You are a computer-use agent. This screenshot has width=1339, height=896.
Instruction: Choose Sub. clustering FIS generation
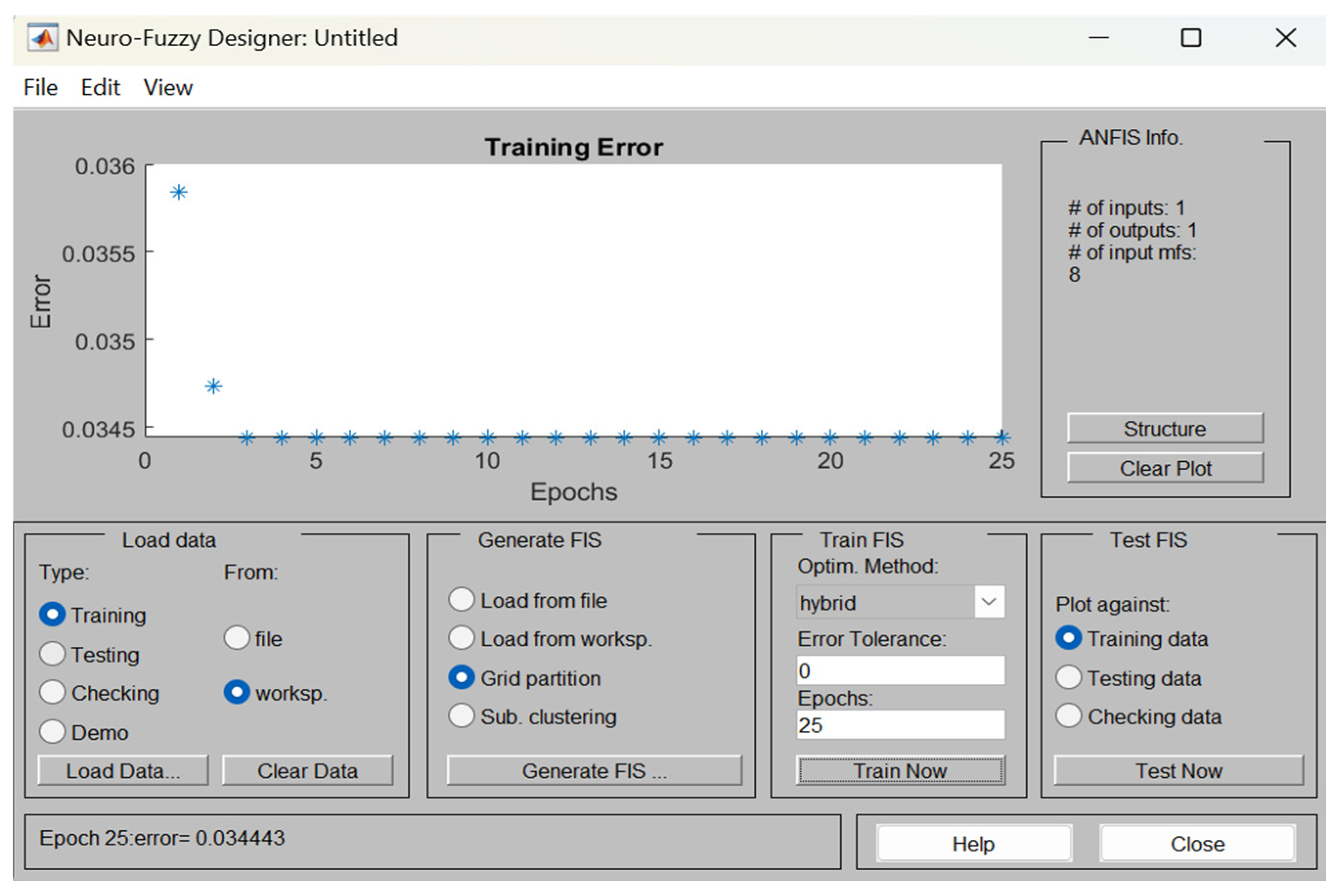(461, 716)
